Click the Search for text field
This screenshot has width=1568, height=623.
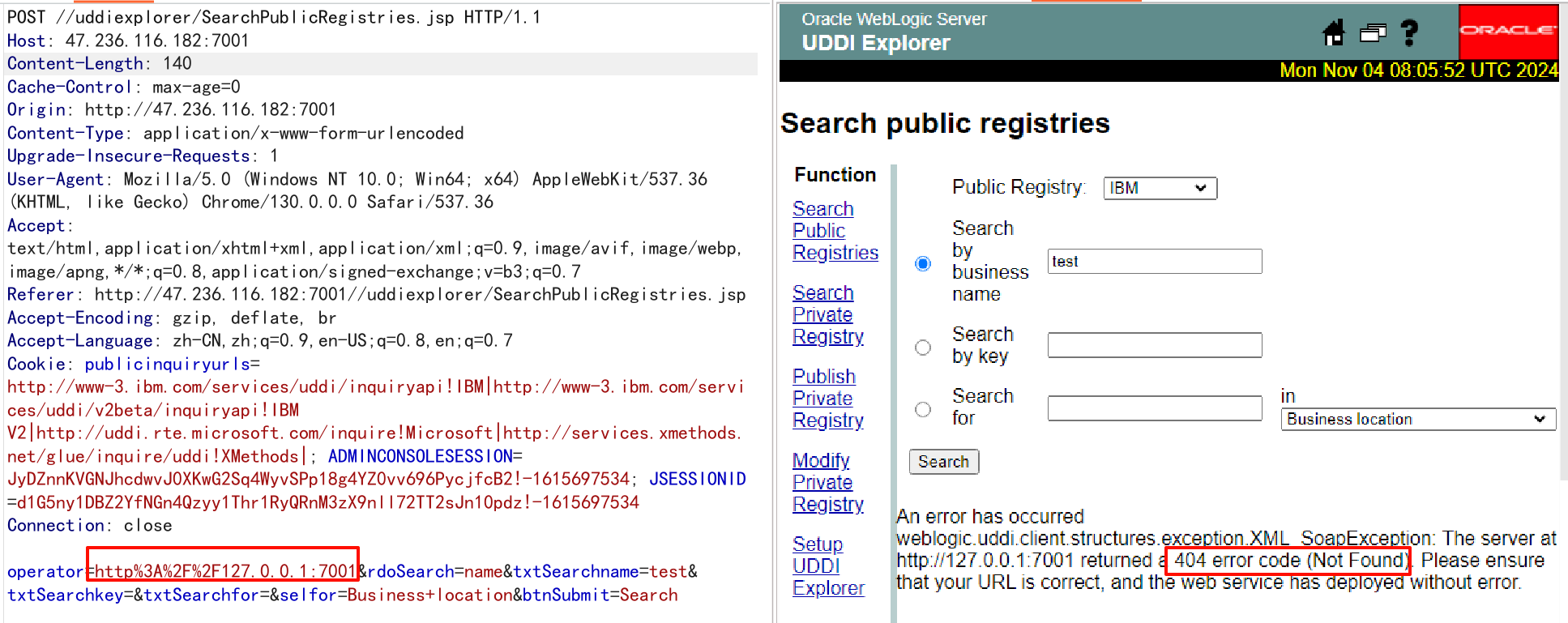[x=1155, y=408]
